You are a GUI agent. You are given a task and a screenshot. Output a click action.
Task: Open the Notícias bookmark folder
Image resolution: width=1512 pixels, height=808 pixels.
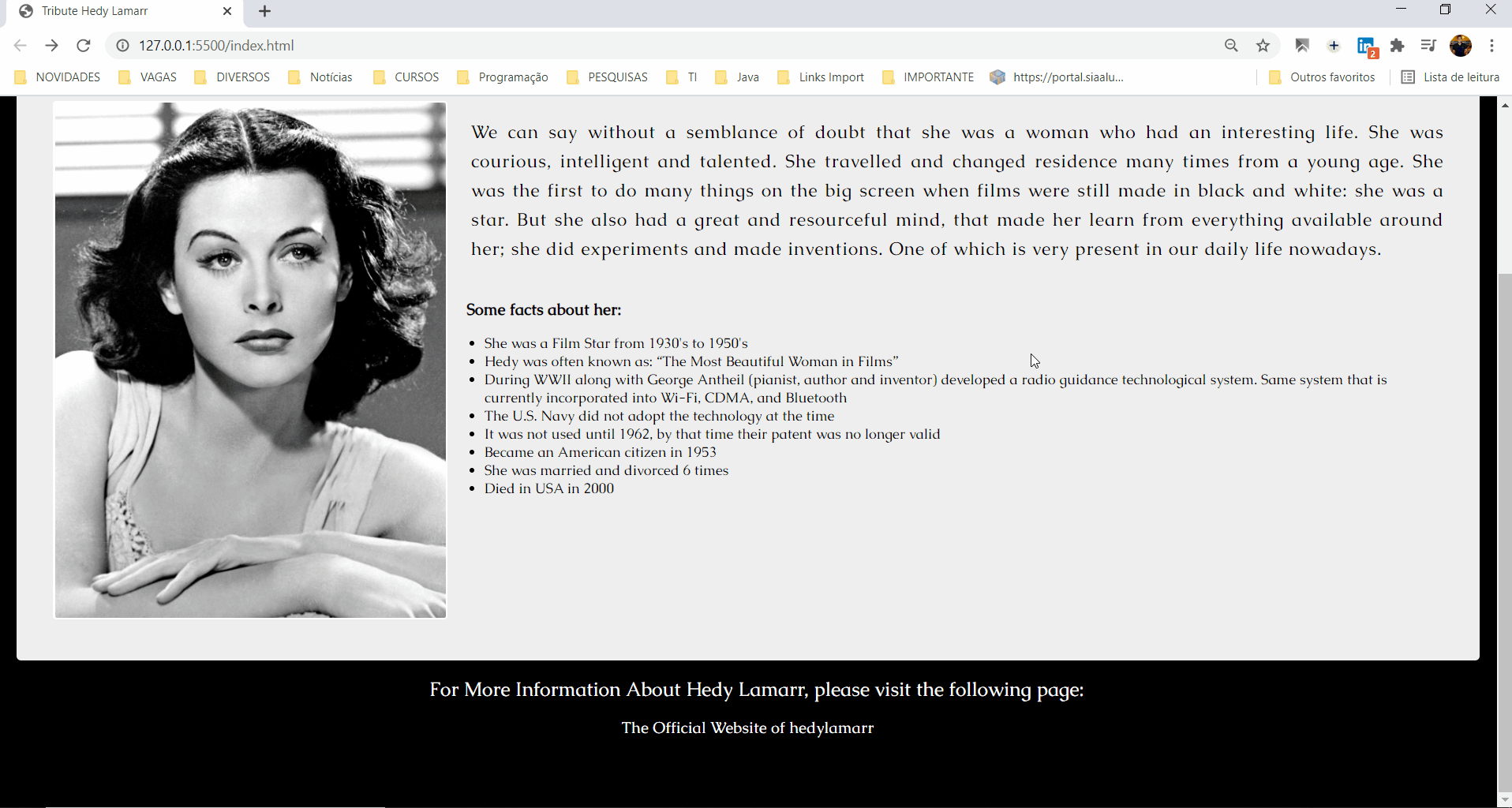[x=320, y=77]
